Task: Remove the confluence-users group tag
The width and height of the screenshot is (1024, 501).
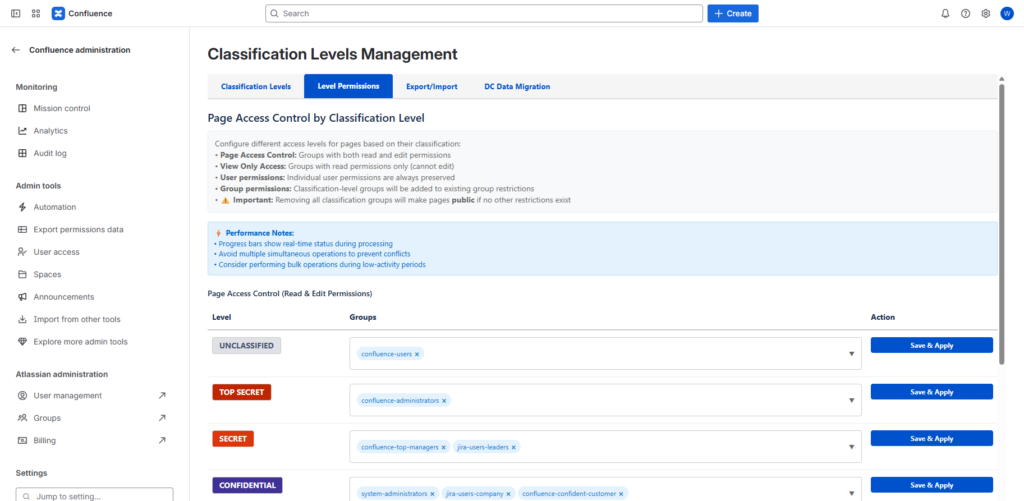Action: click(x=417, y=354)
